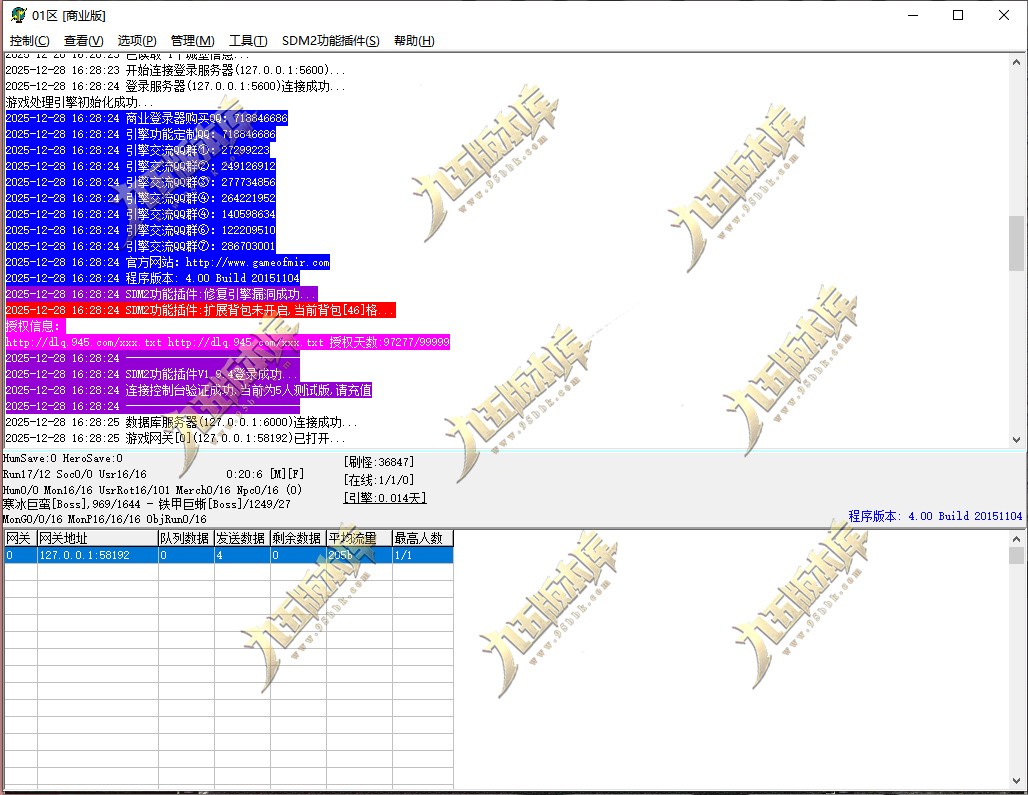1028x795 pixels.
Task: Select gateway row 127.0.0.1:58192
Action: point(229,555)
